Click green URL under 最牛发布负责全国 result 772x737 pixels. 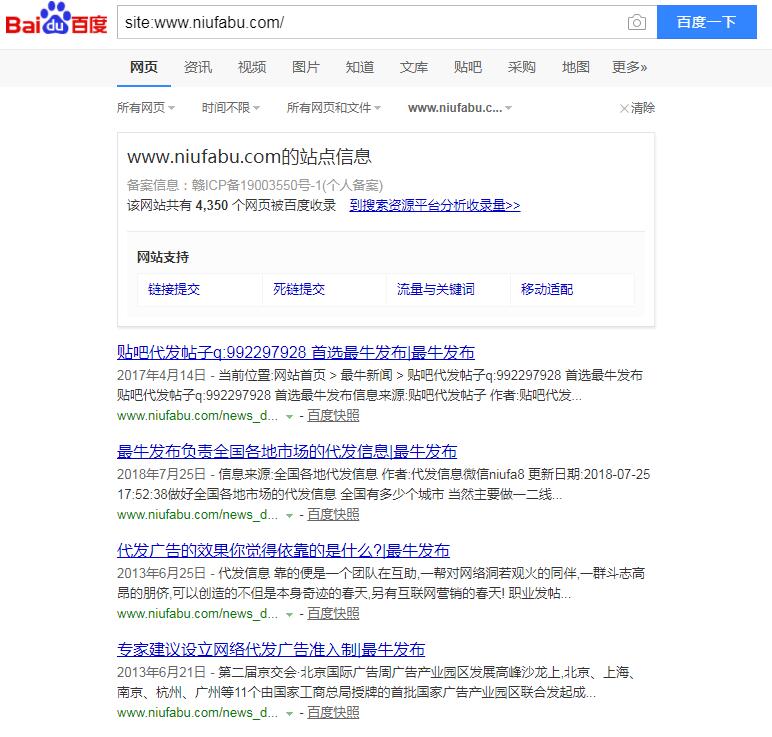(x=197, y=514)
